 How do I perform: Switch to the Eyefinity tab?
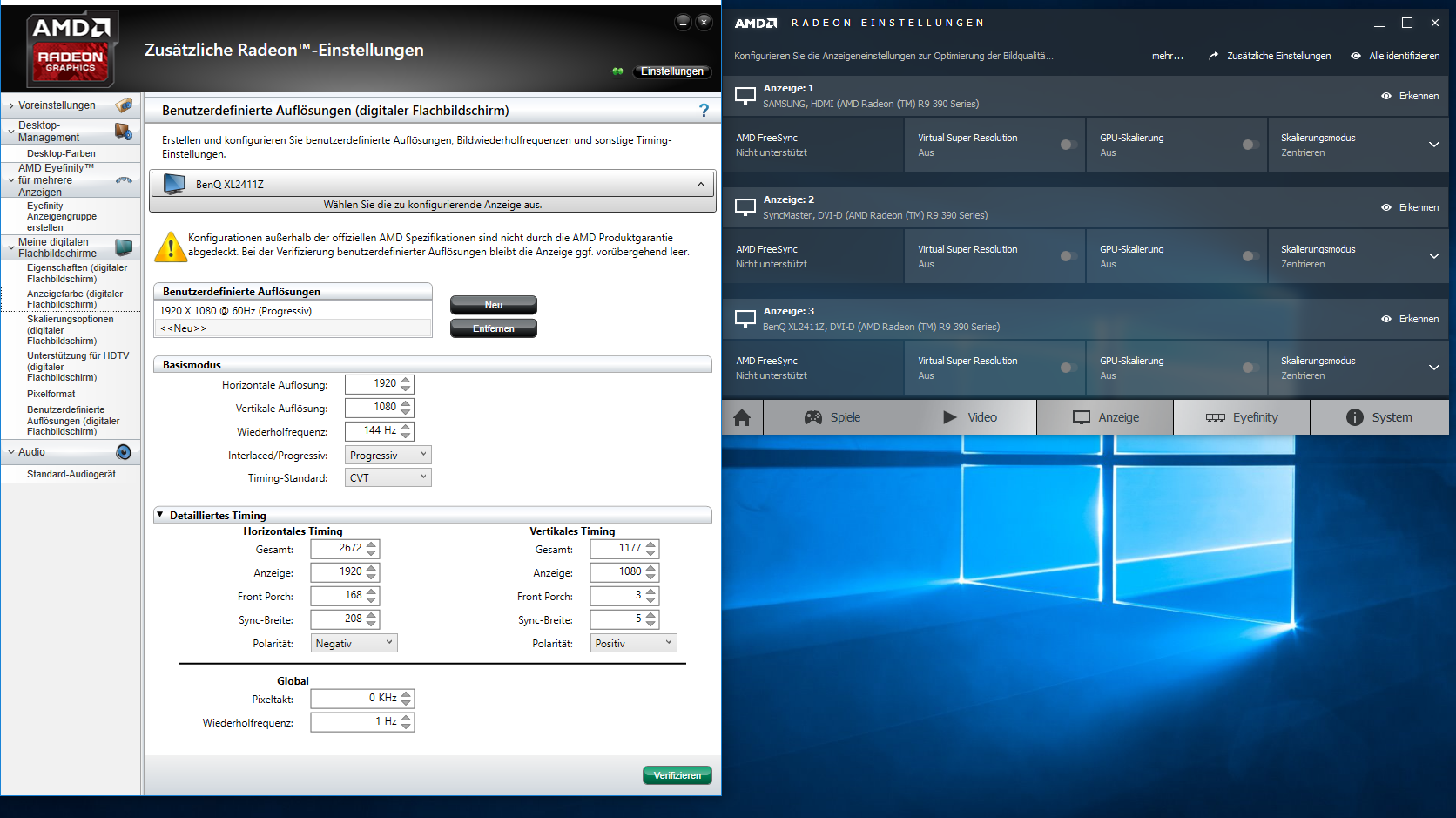click(1243, 417)
